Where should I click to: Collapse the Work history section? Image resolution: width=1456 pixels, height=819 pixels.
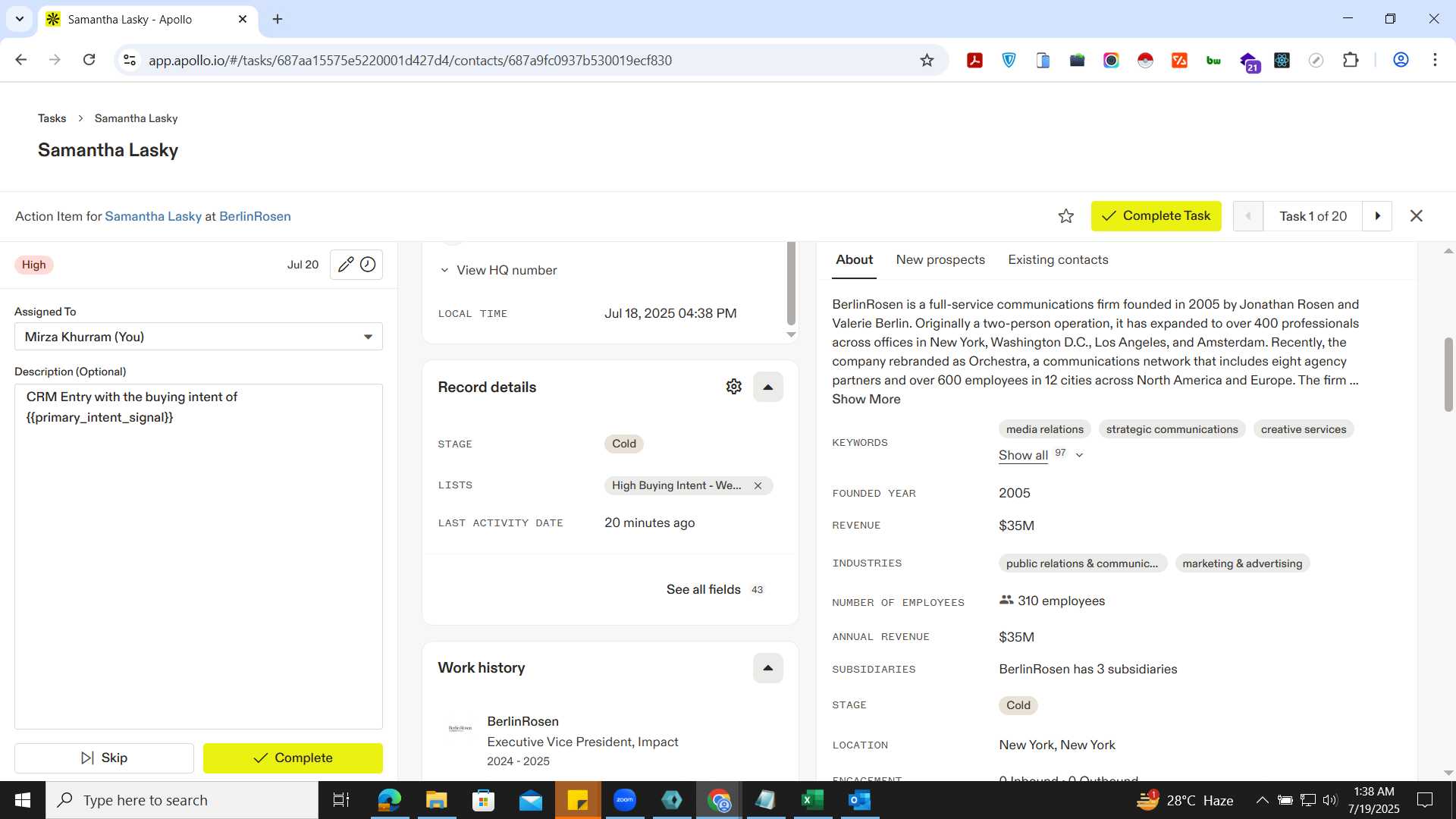pos(767,668)
